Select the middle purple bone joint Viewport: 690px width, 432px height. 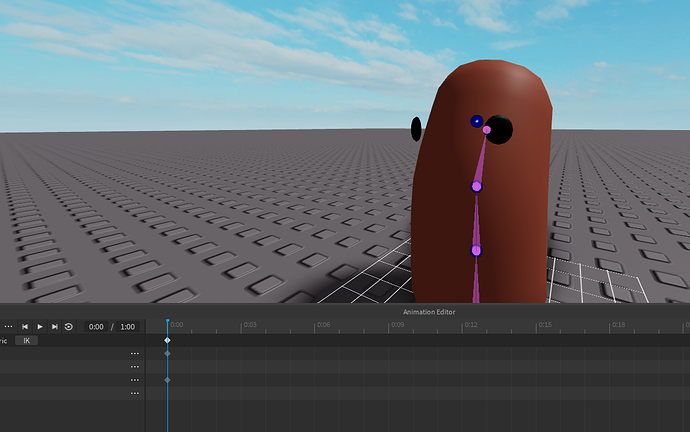(476, 186)
